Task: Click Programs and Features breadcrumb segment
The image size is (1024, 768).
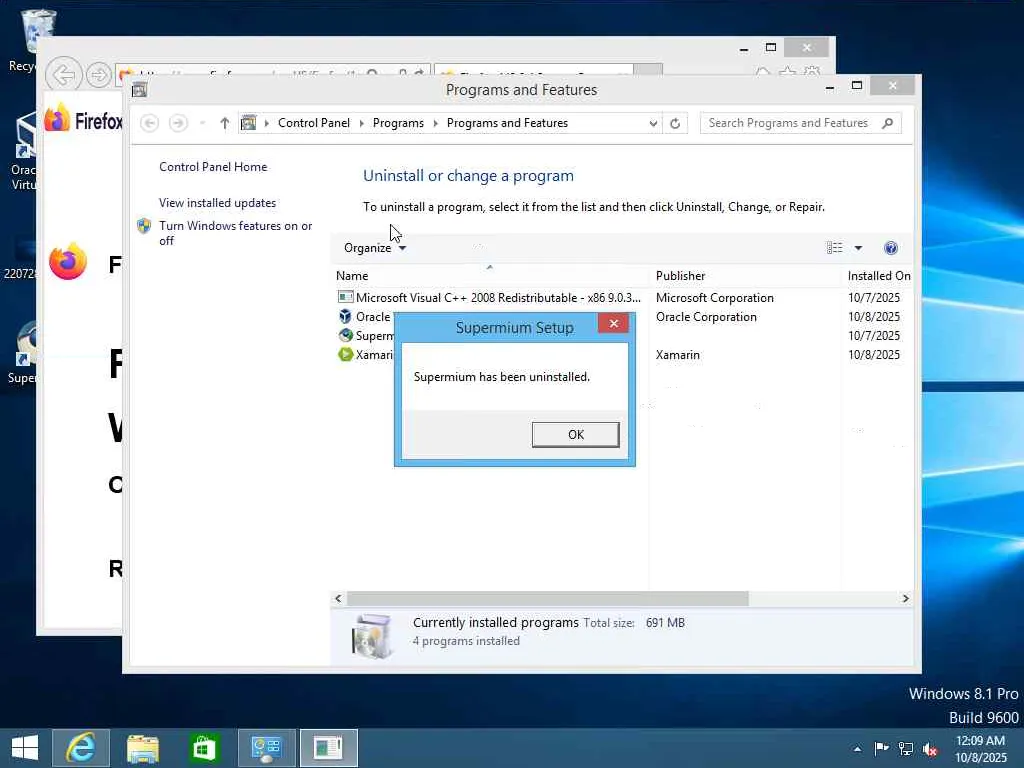Action: (507, 123)
